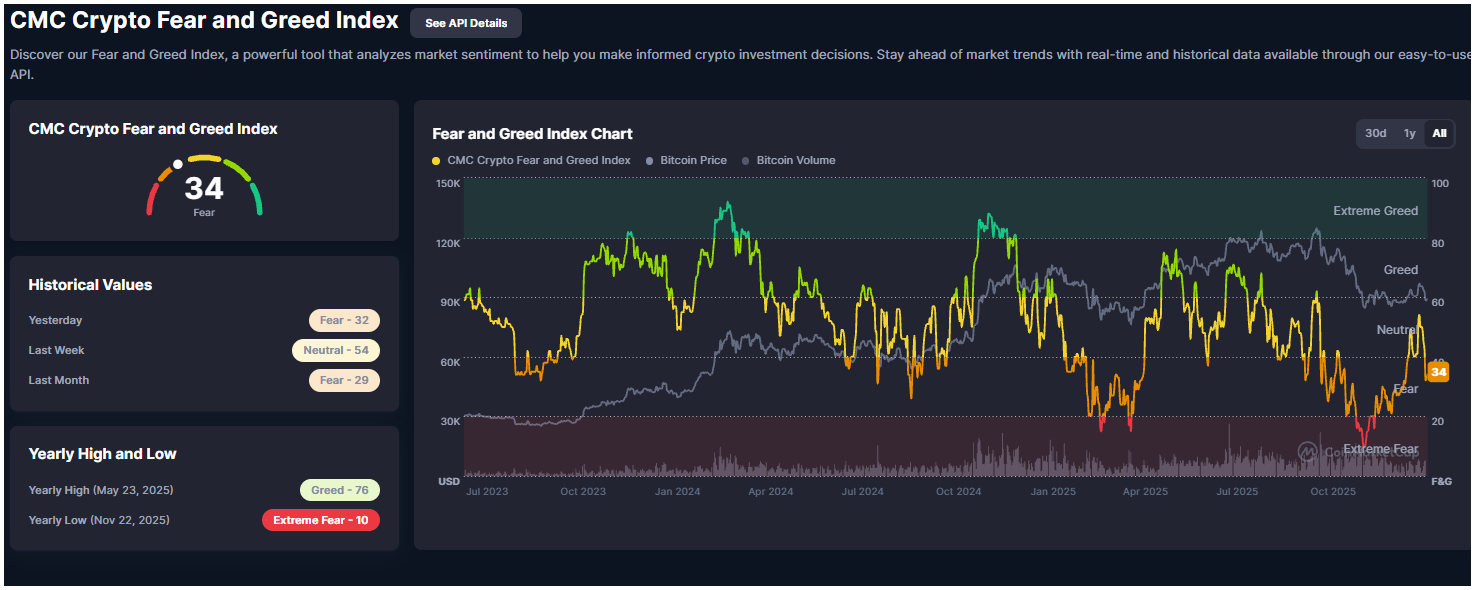Click the Last Month Fear - 29 badge
The height and width of the screenshot is (590, 1475).
click(344, 381)
